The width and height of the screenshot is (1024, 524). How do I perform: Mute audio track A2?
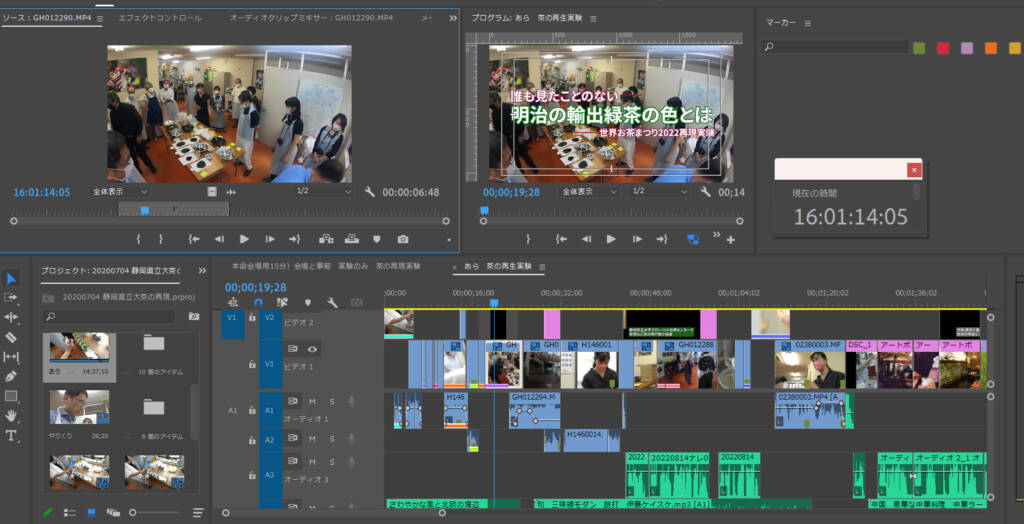(312, 438)
